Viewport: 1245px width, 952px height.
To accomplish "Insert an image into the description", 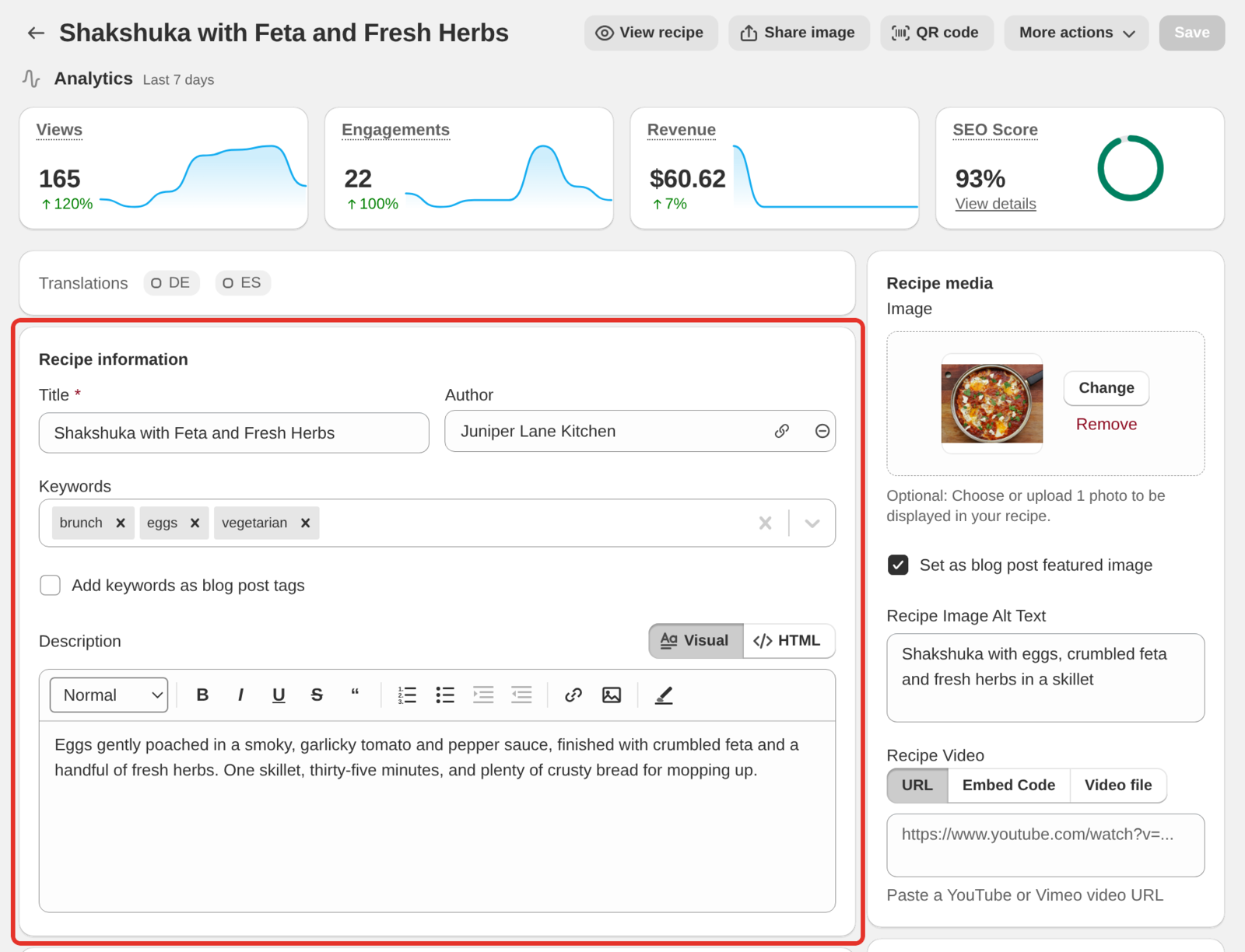I will 612,695.
